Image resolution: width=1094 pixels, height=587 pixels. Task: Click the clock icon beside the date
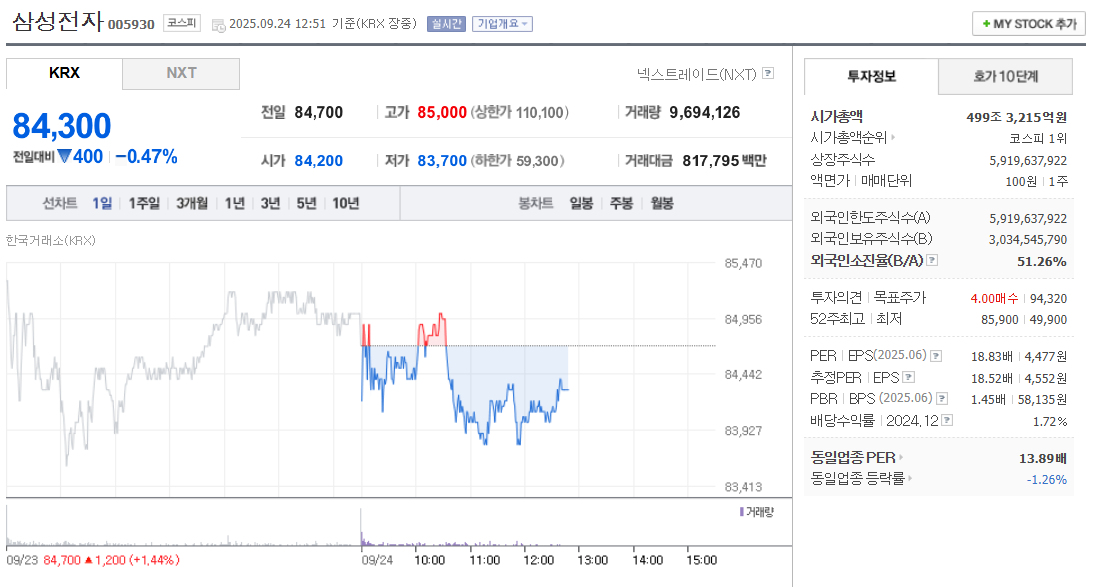click(218, 25)
